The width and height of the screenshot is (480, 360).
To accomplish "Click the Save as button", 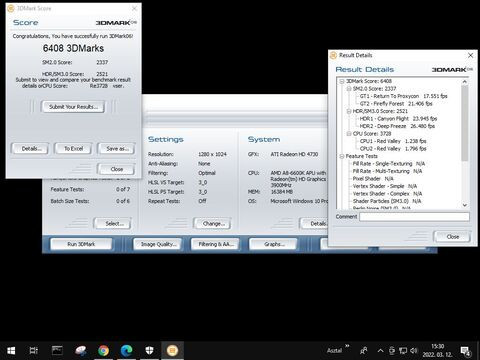I will [117, 149].
